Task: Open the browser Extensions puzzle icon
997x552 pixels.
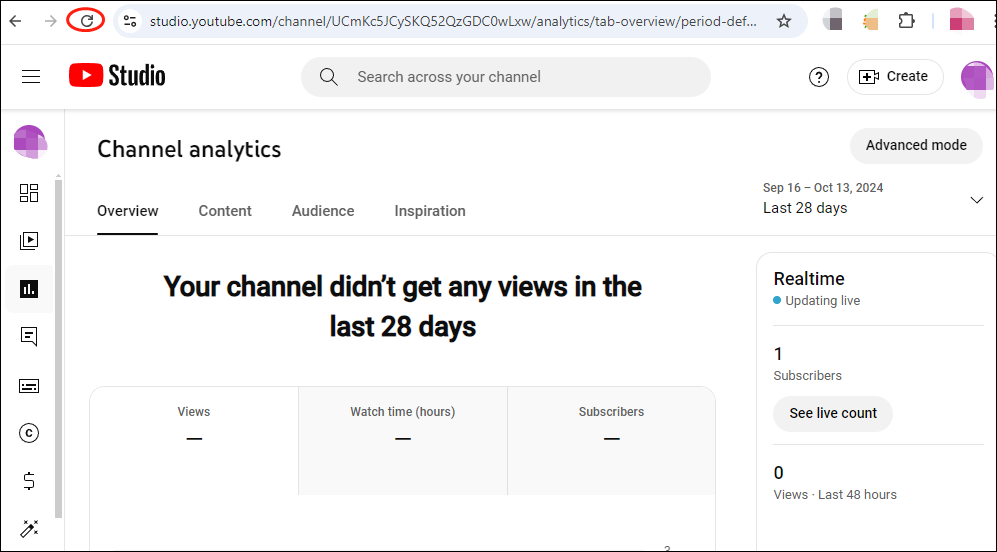Action: tap(906, 21)
